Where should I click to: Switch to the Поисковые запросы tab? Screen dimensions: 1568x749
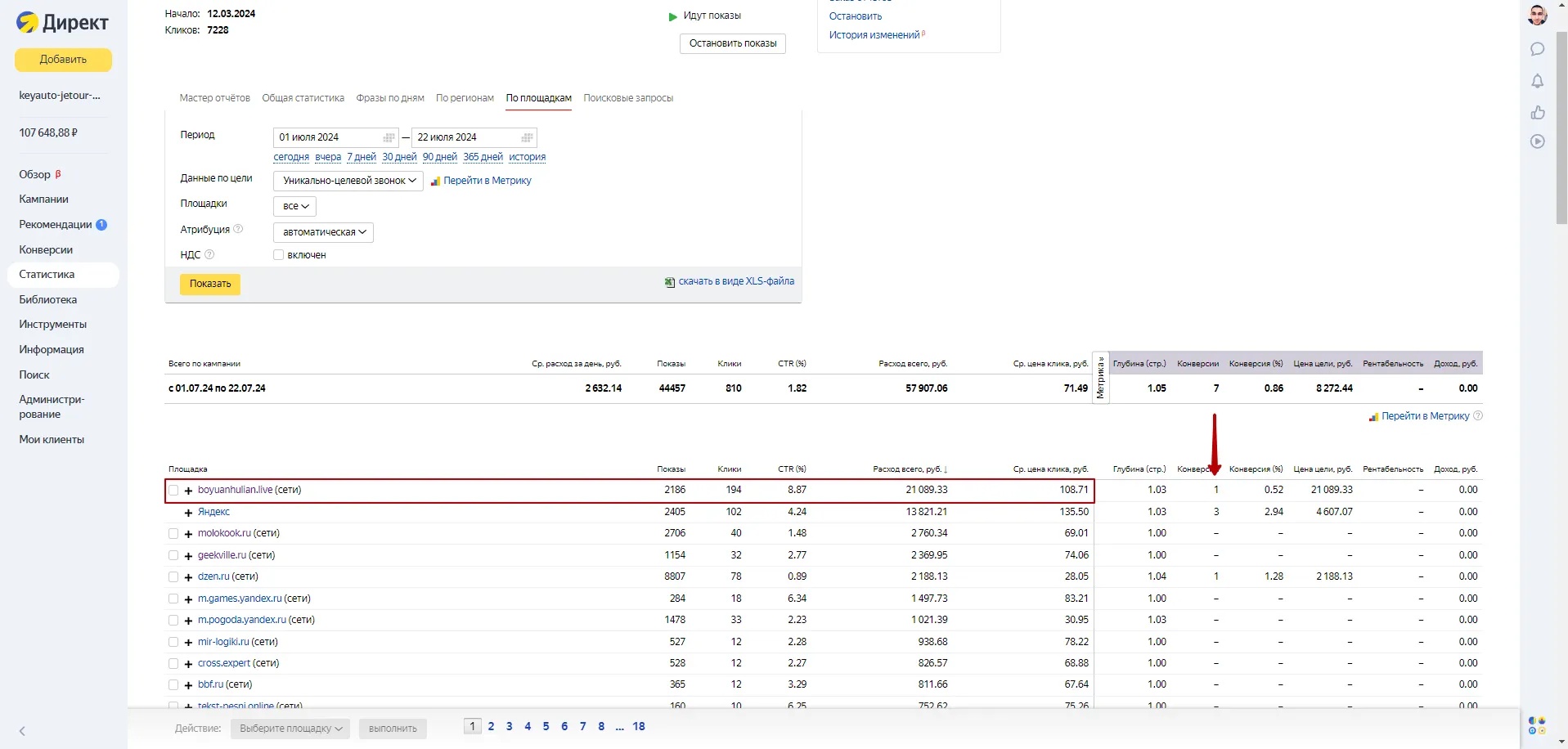(x=627, y=98)
